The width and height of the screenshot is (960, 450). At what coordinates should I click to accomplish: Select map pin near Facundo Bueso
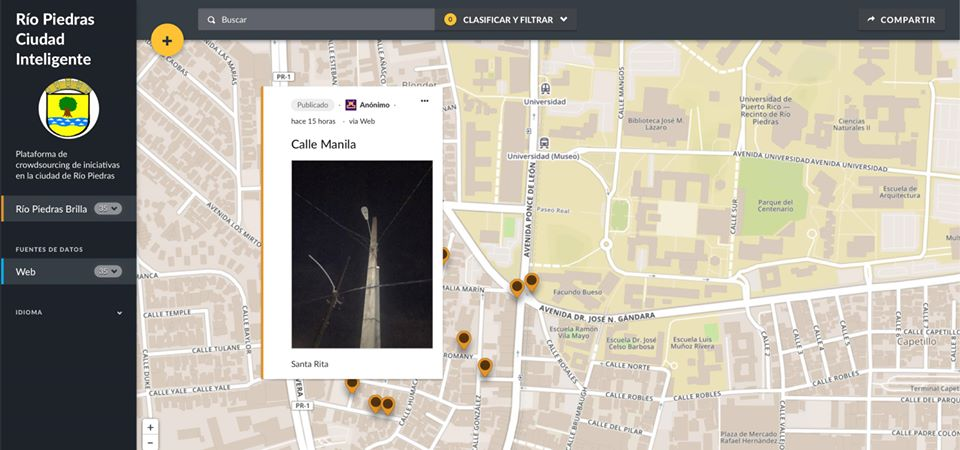point(531,282)
